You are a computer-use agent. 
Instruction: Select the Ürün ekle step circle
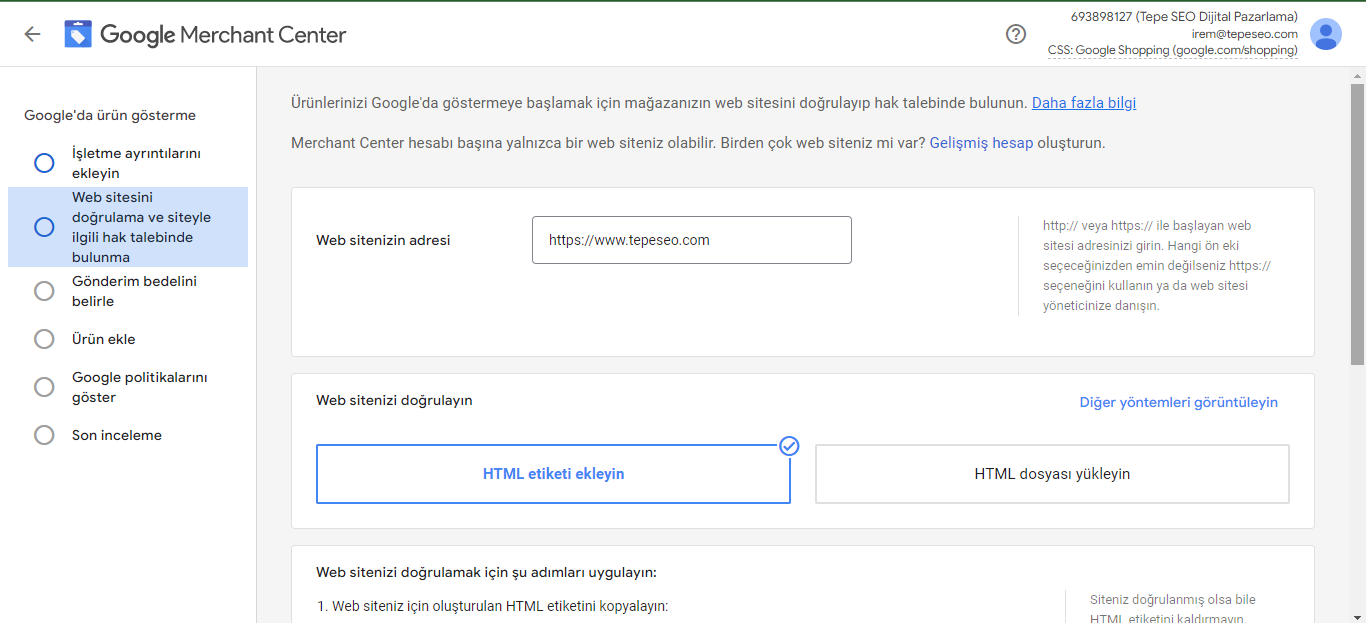click(x=44, y=339)
